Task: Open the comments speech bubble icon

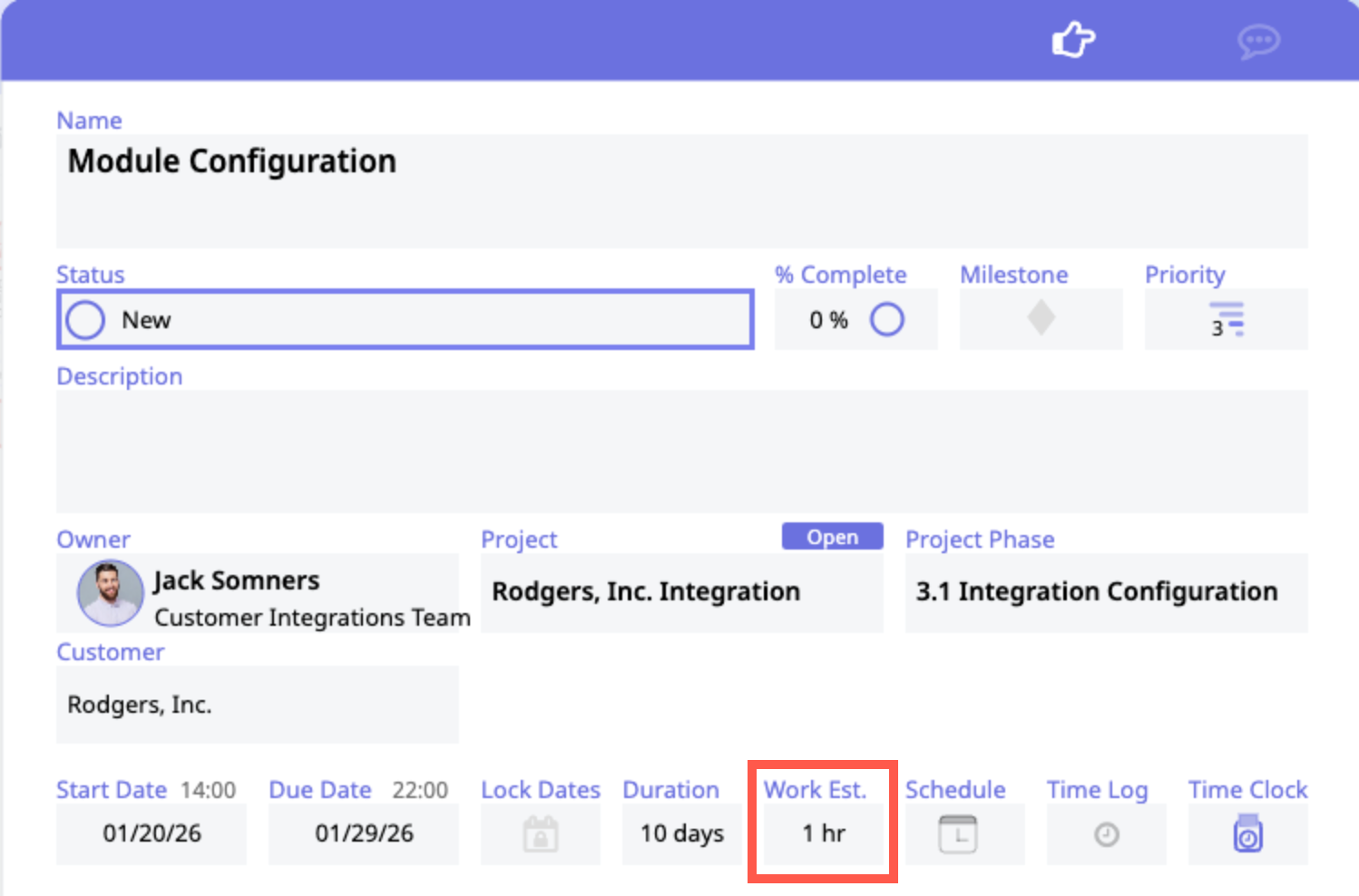Action: pyautogui.click(x=1258, y=42)
